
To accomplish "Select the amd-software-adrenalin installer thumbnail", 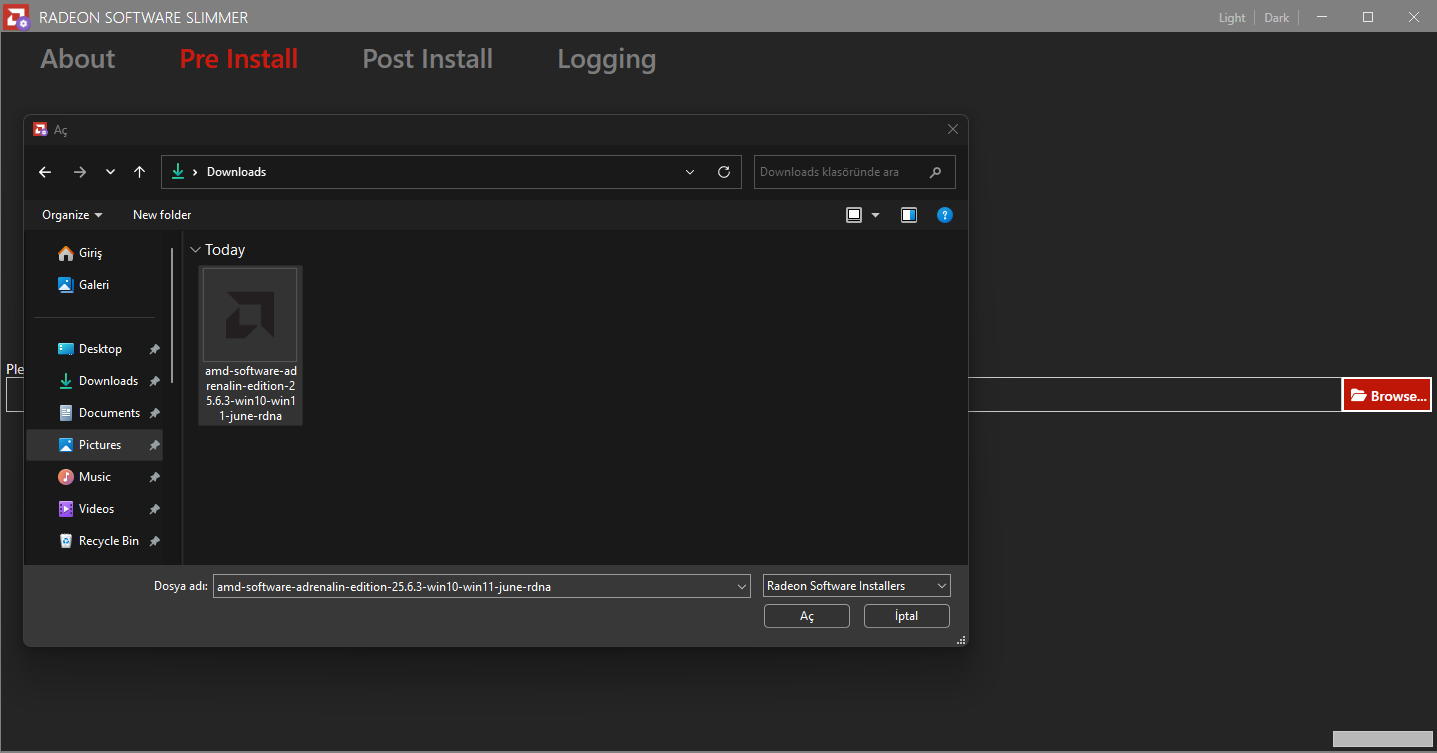I will click(x=250, y=315).
